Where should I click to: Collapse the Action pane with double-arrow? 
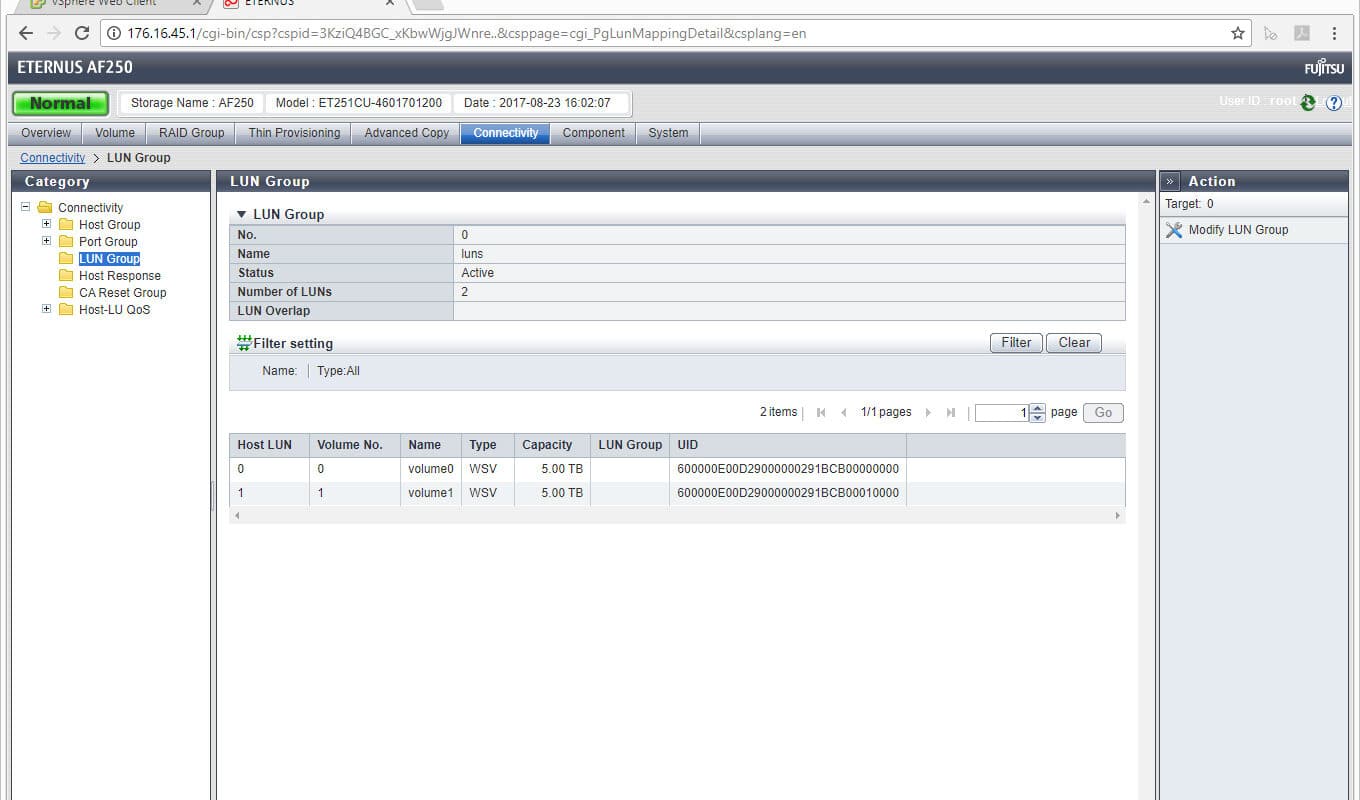point(1170,181)
